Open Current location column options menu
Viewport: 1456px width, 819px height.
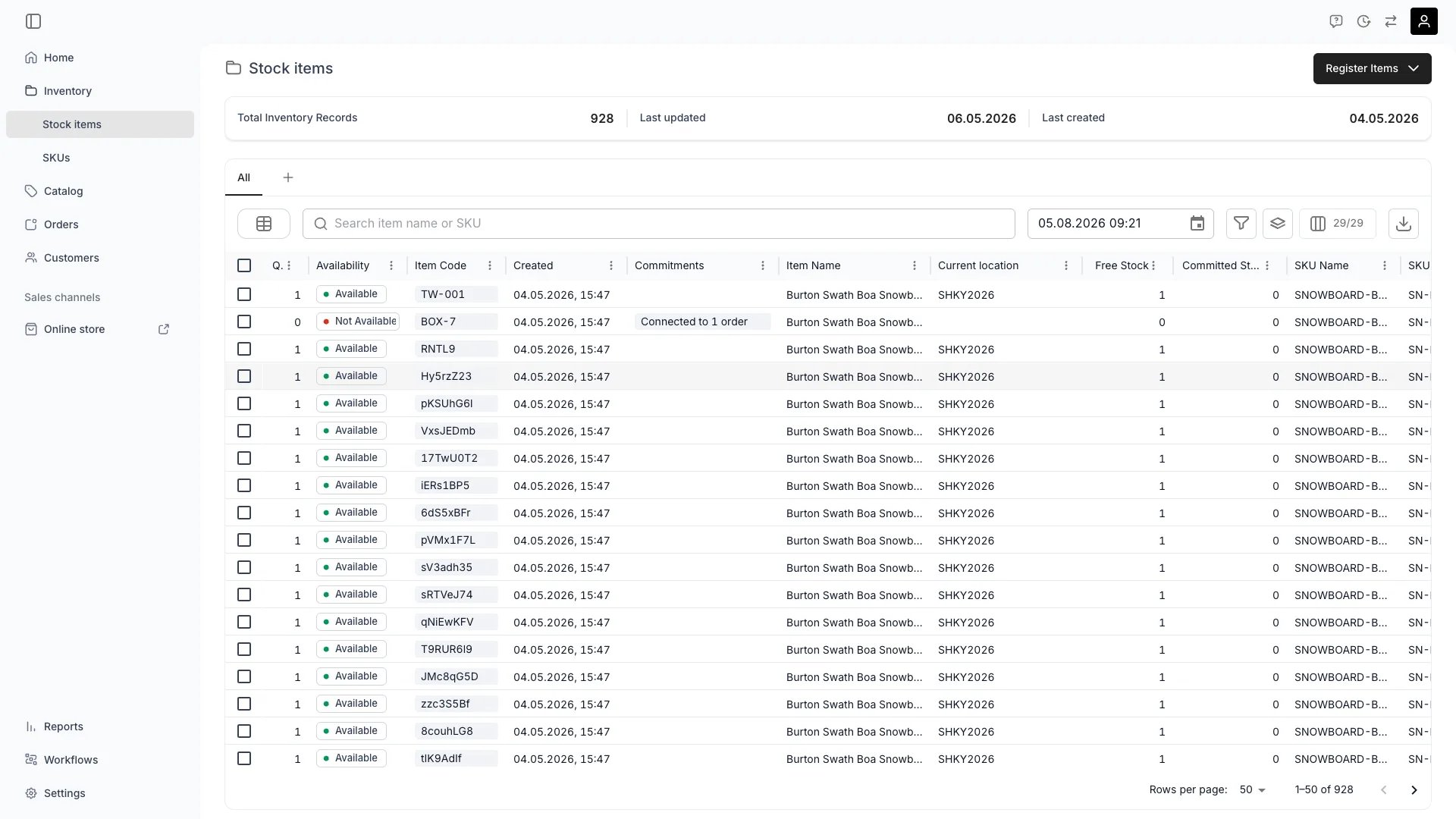click(x=1066, y=265)
